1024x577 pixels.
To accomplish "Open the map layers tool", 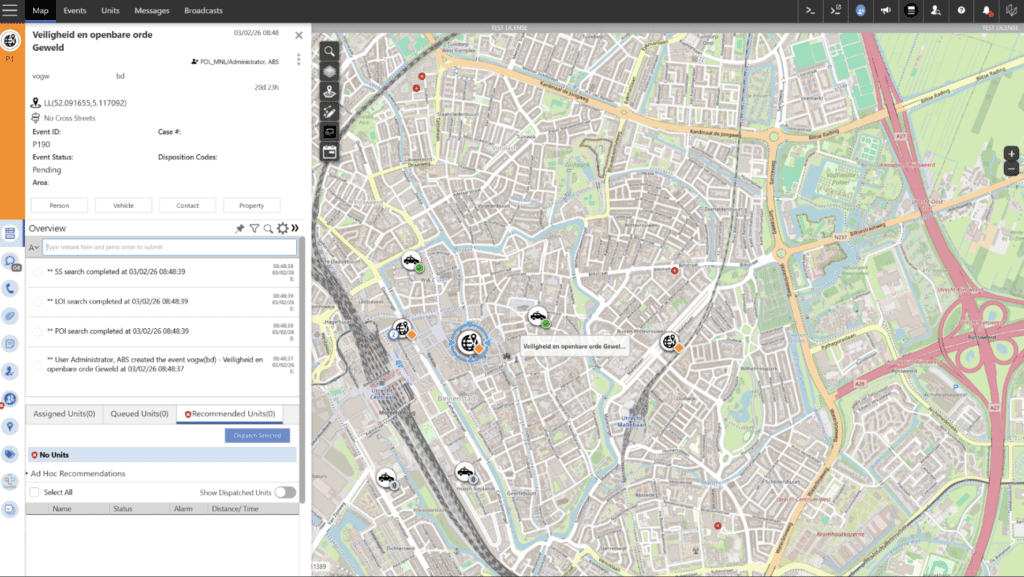I will click(330, 71).
